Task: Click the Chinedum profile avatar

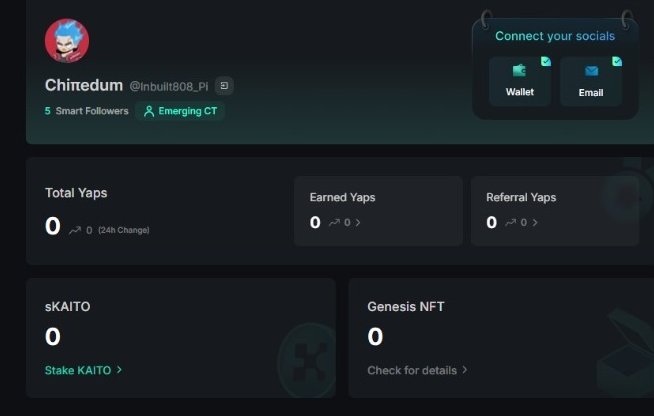Action: pyautogui.click(x=67, y=40)
